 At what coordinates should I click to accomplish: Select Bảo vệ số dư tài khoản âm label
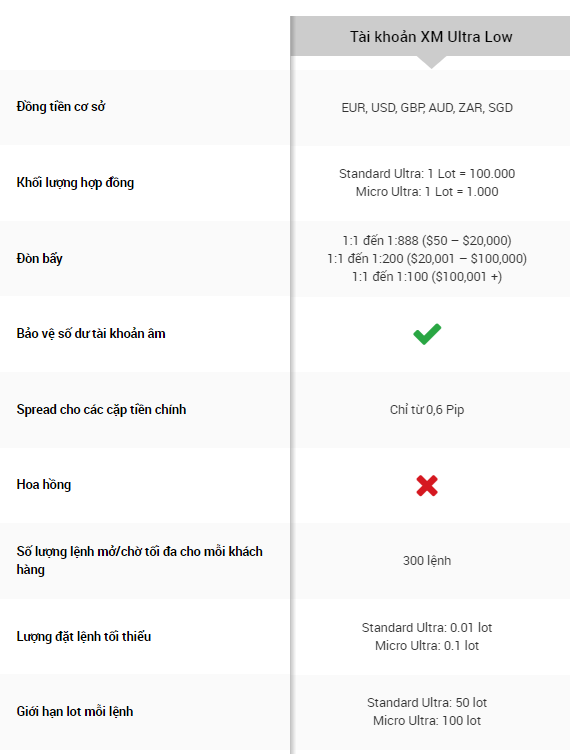pyautogui.click(x=91, y=334)
